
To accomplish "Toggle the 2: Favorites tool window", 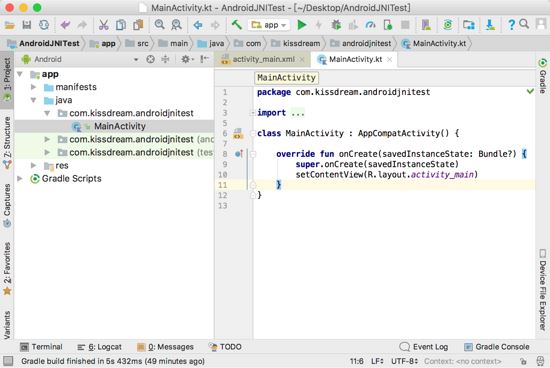I will (7, 268).
